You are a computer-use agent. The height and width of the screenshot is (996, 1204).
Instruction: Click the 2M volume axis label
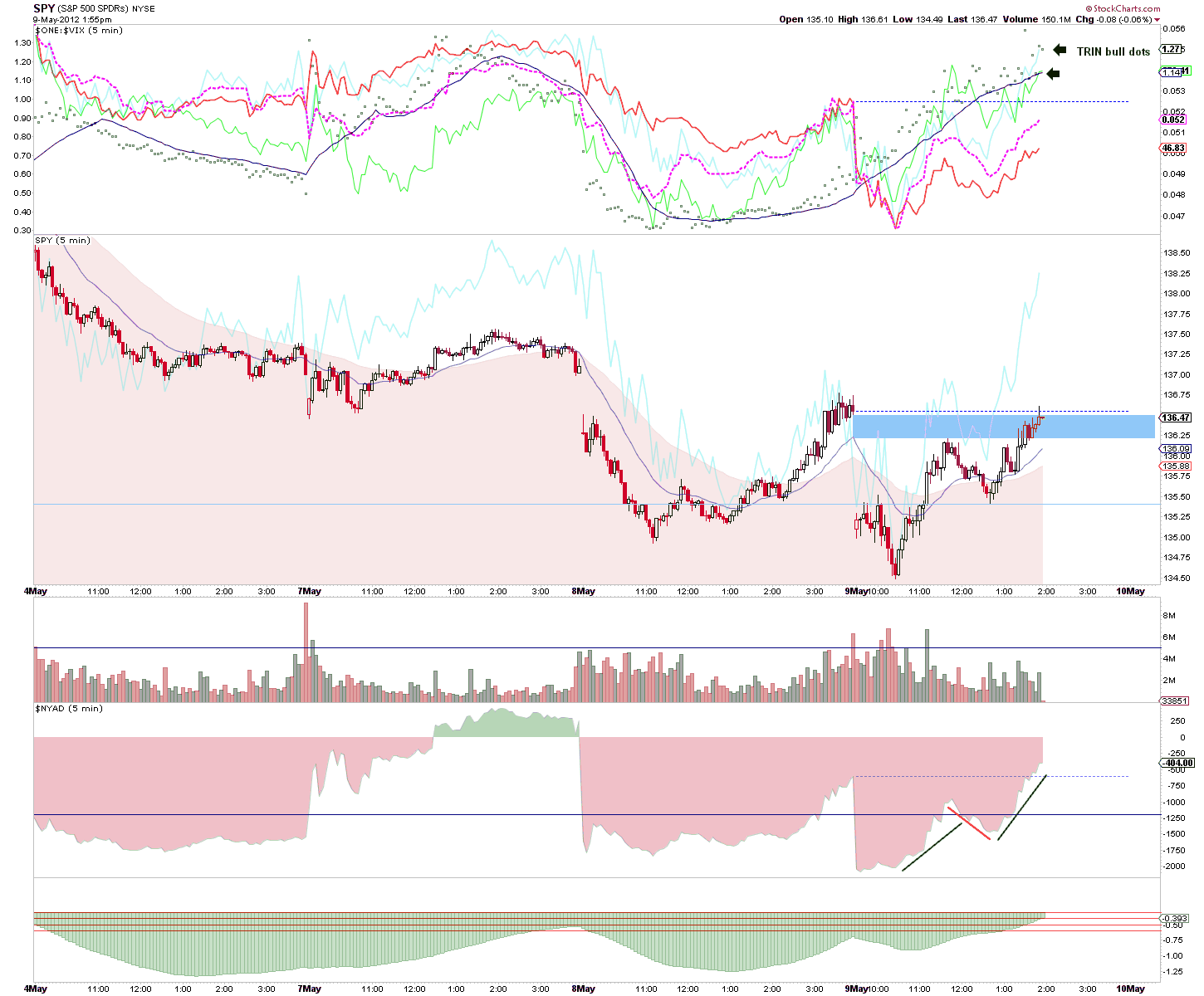pos(1169,681)
